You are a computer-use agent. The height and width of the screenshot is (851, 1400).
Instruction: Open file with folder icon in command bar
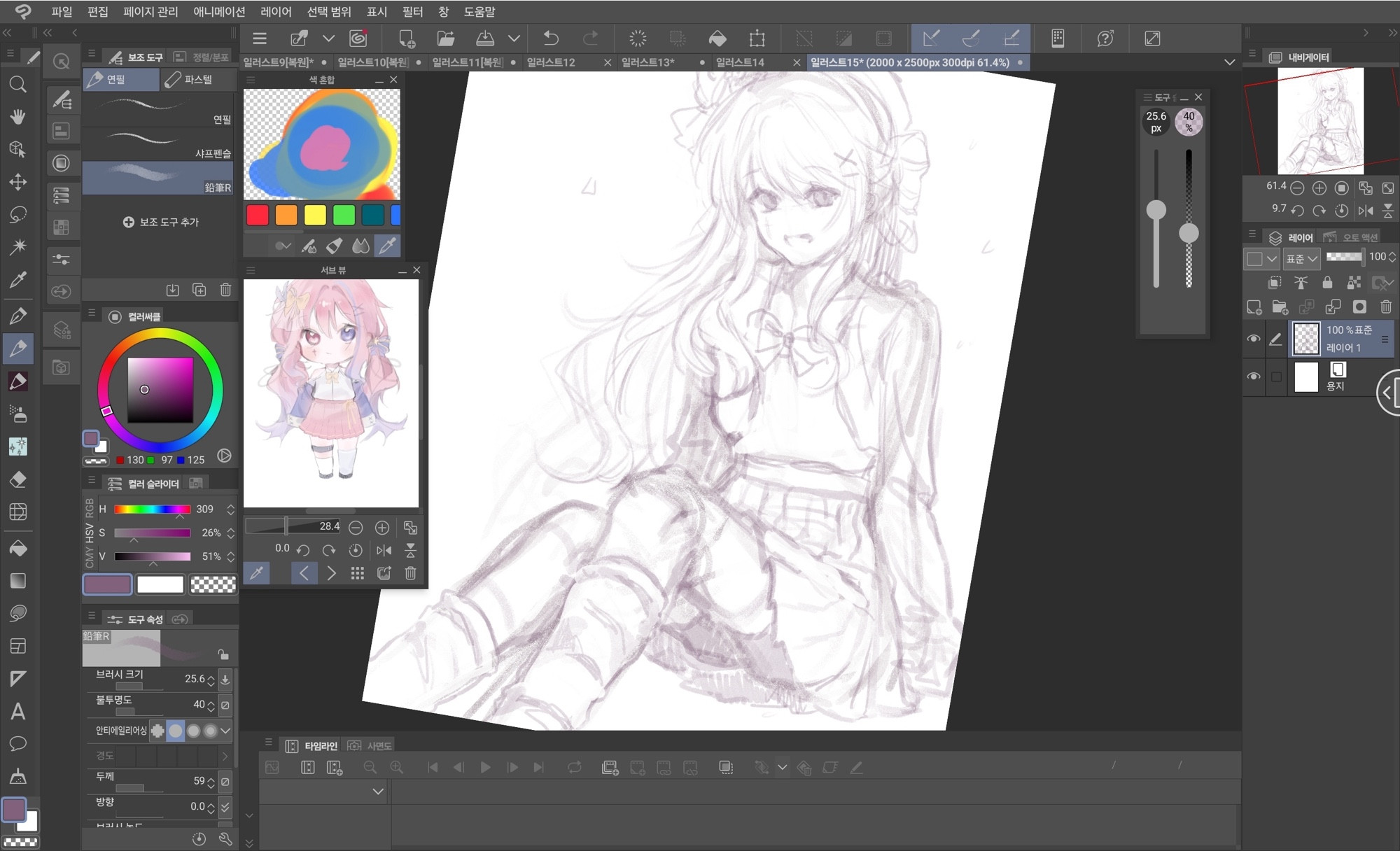point(445,38)
